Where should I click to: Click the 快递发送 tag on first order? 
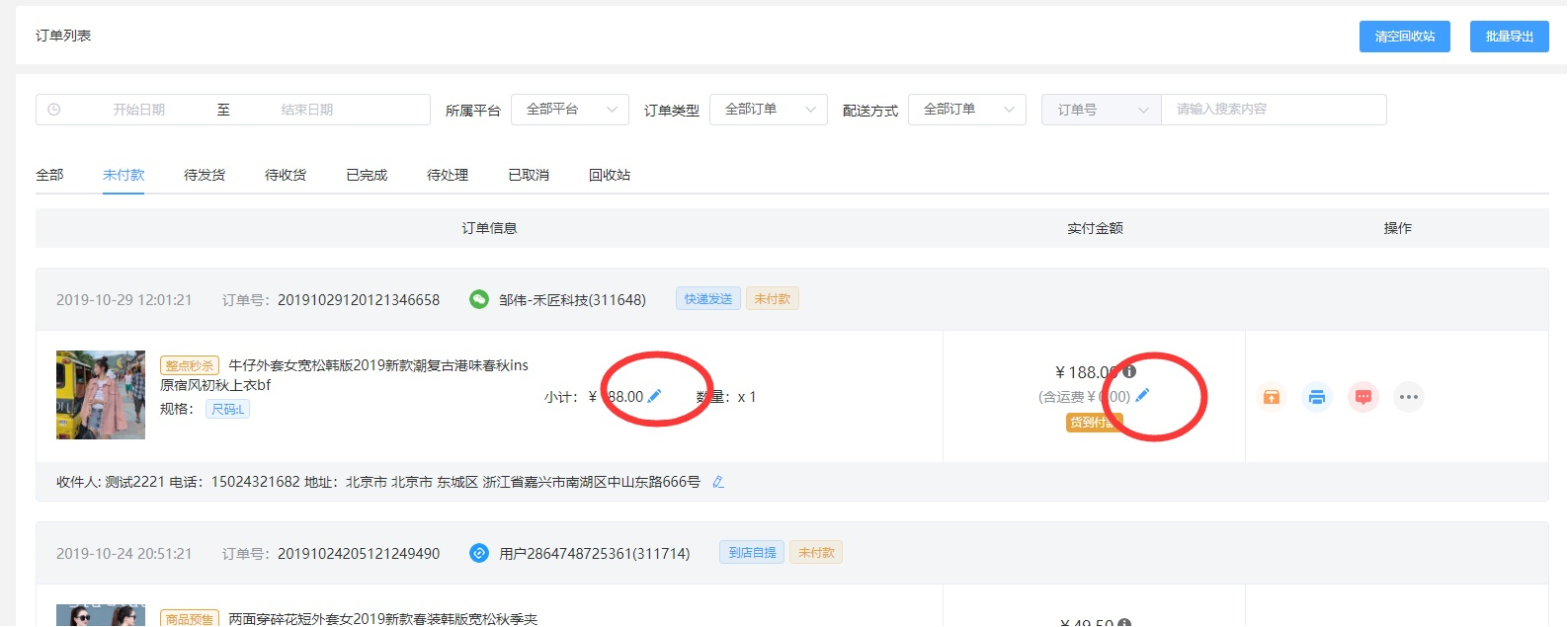point(708,299)
